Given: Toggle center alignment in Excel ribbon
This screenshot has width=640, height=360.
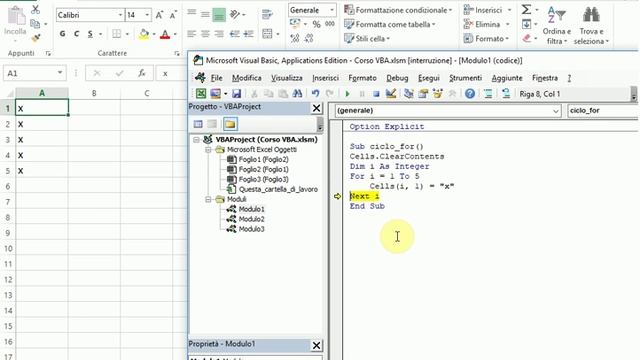Looking at the screenshot, I should point(205,34).
